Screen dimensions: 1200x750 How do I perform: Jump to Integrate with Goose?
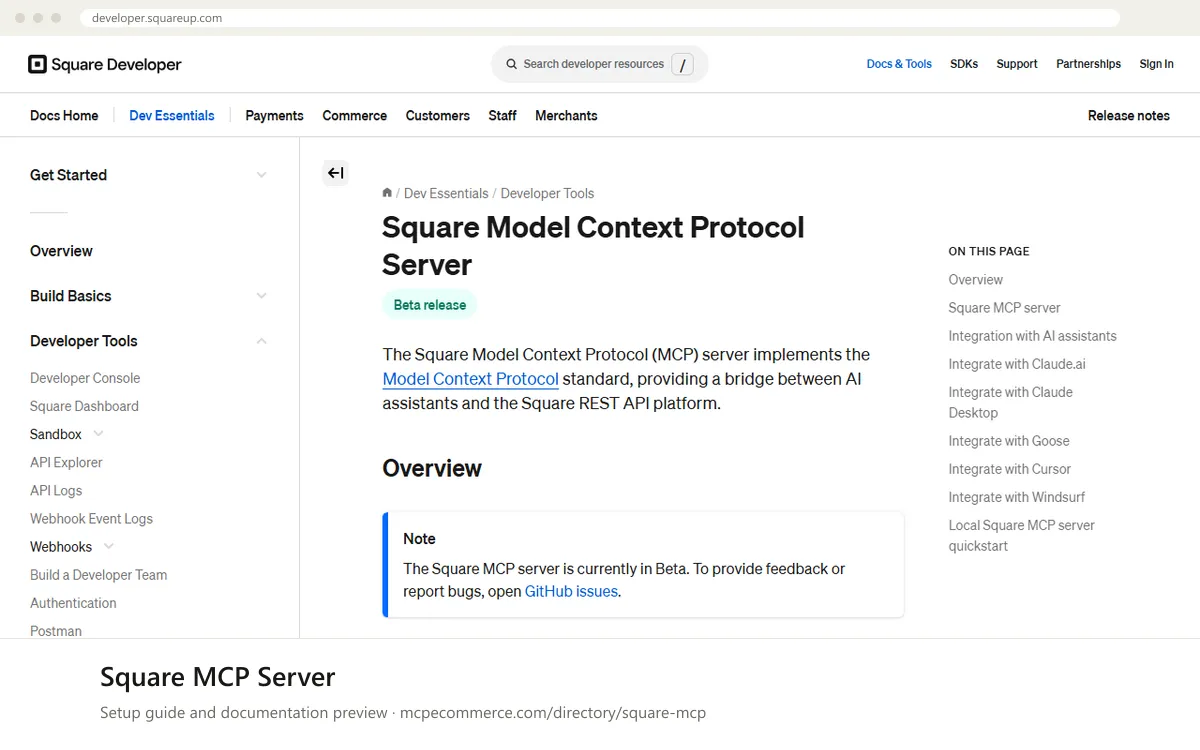point(1009,440)
